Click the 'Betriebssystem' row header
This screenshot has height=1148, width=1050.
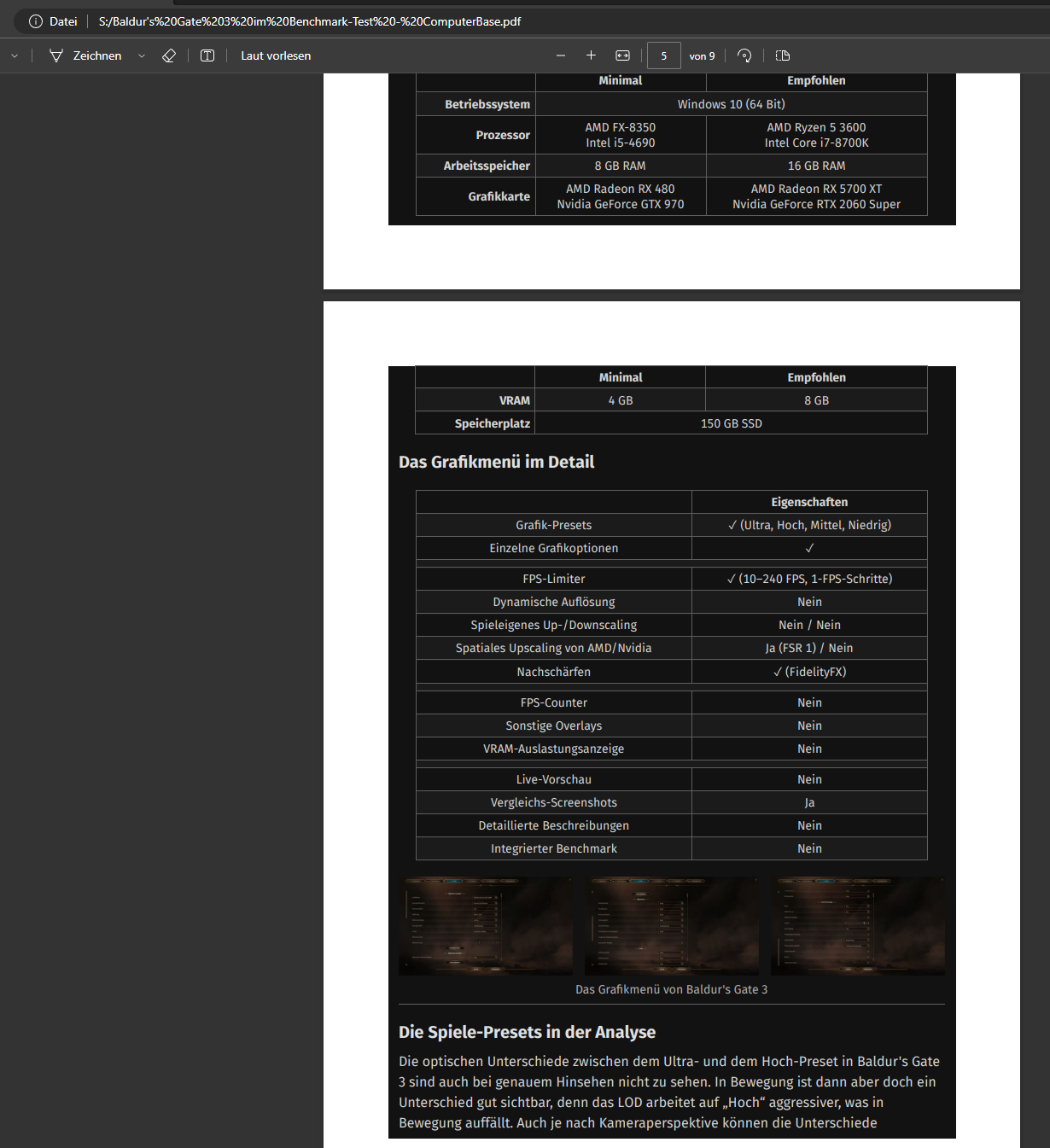(476, 104)
